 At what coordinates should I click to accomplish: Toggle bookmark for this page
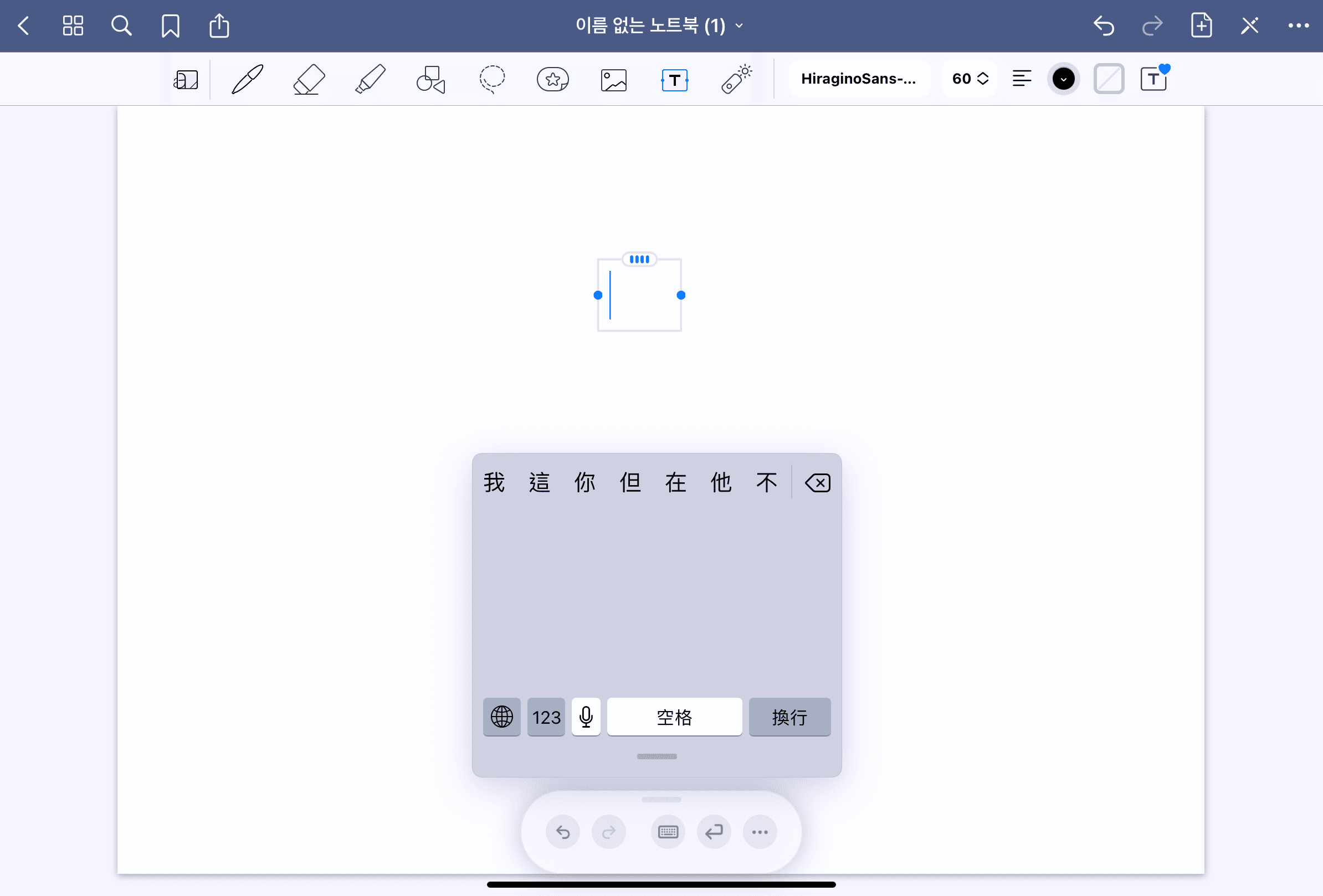point(170,26)
